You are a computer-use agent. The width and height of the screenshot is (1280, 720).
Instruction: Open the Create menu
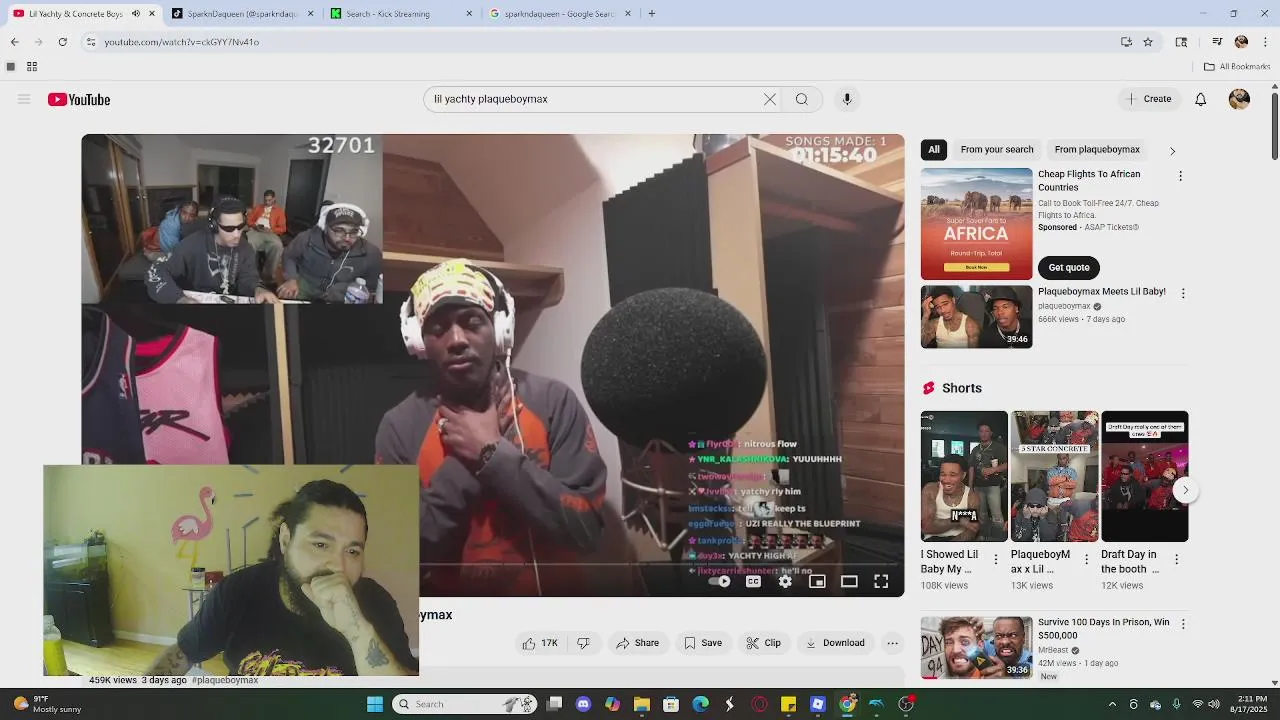[x=1149, y=99]
